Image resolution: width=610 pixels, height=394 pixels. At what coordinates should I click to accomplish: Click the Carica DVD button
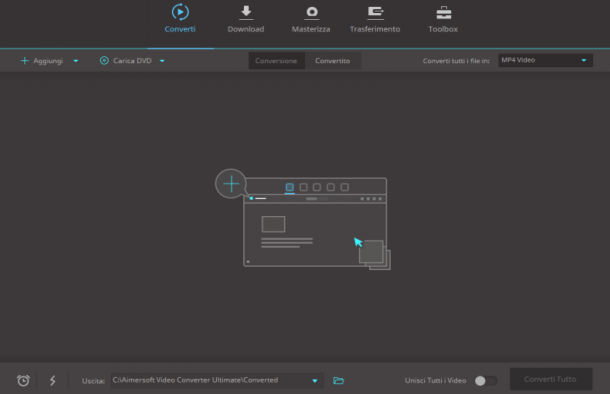[126, 61]
